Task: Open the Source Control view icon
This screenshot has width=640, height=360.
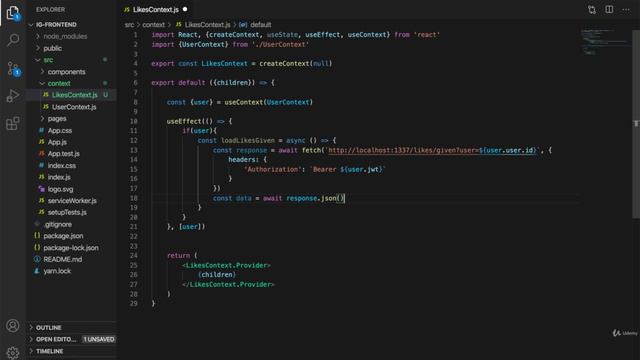Action: 13,68
